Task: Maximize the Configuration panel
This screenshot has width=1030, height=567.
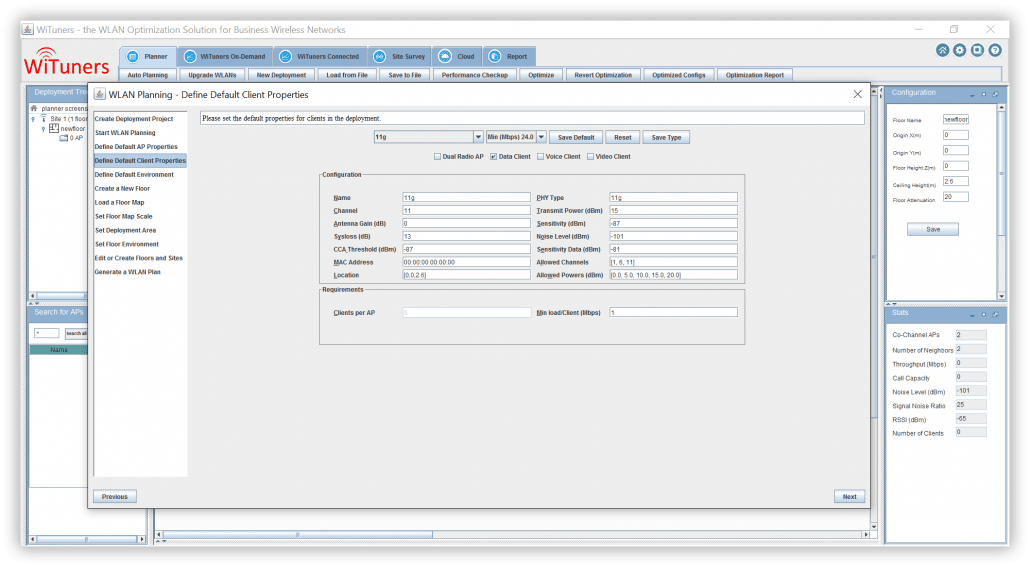Action: coord(984,95)
